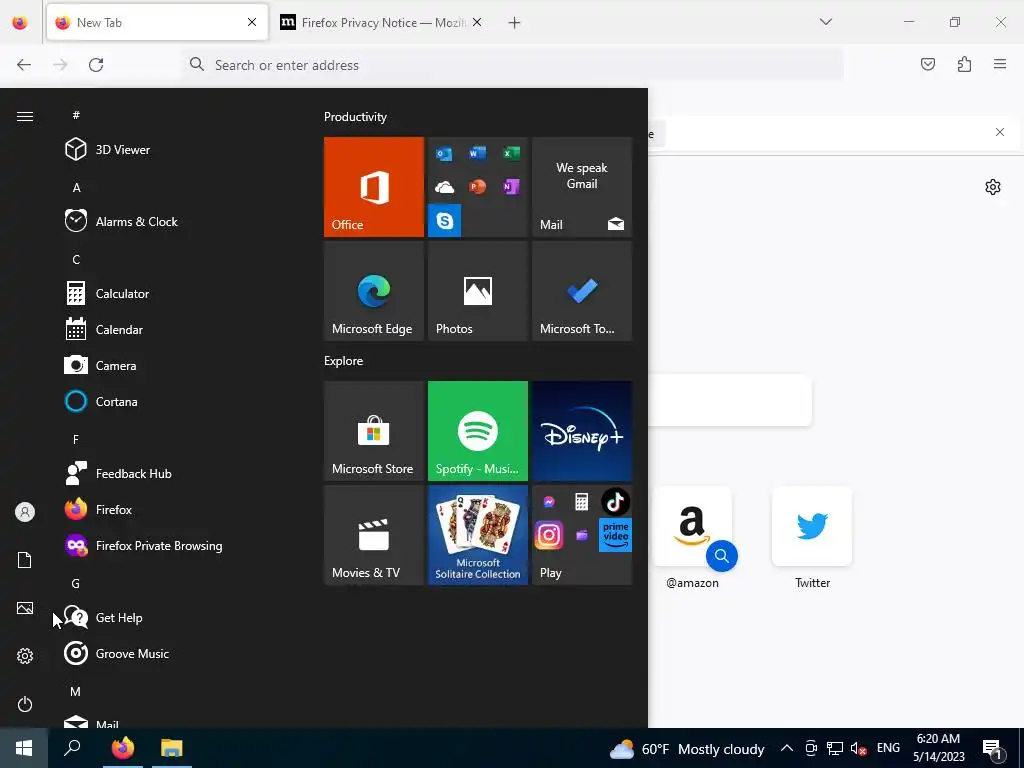Open Instagram in the Play folder tile
Screen dimensions: 1024x768
tap(549, 535)
